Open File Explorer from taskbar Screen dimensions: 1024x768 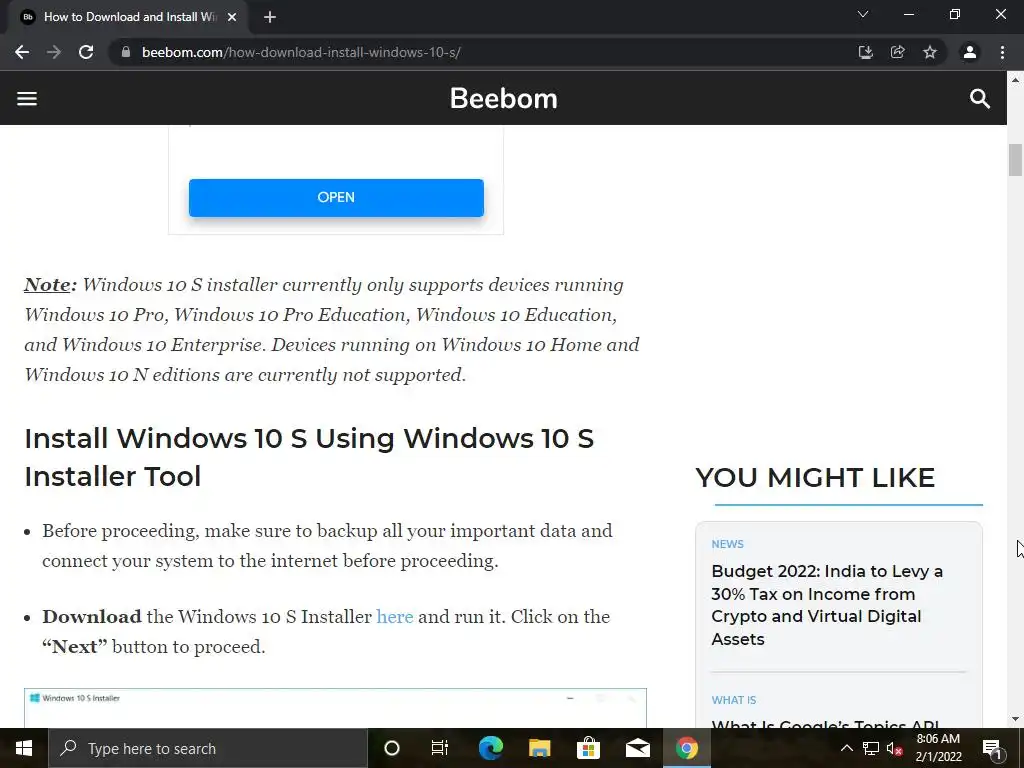point(539,748)
